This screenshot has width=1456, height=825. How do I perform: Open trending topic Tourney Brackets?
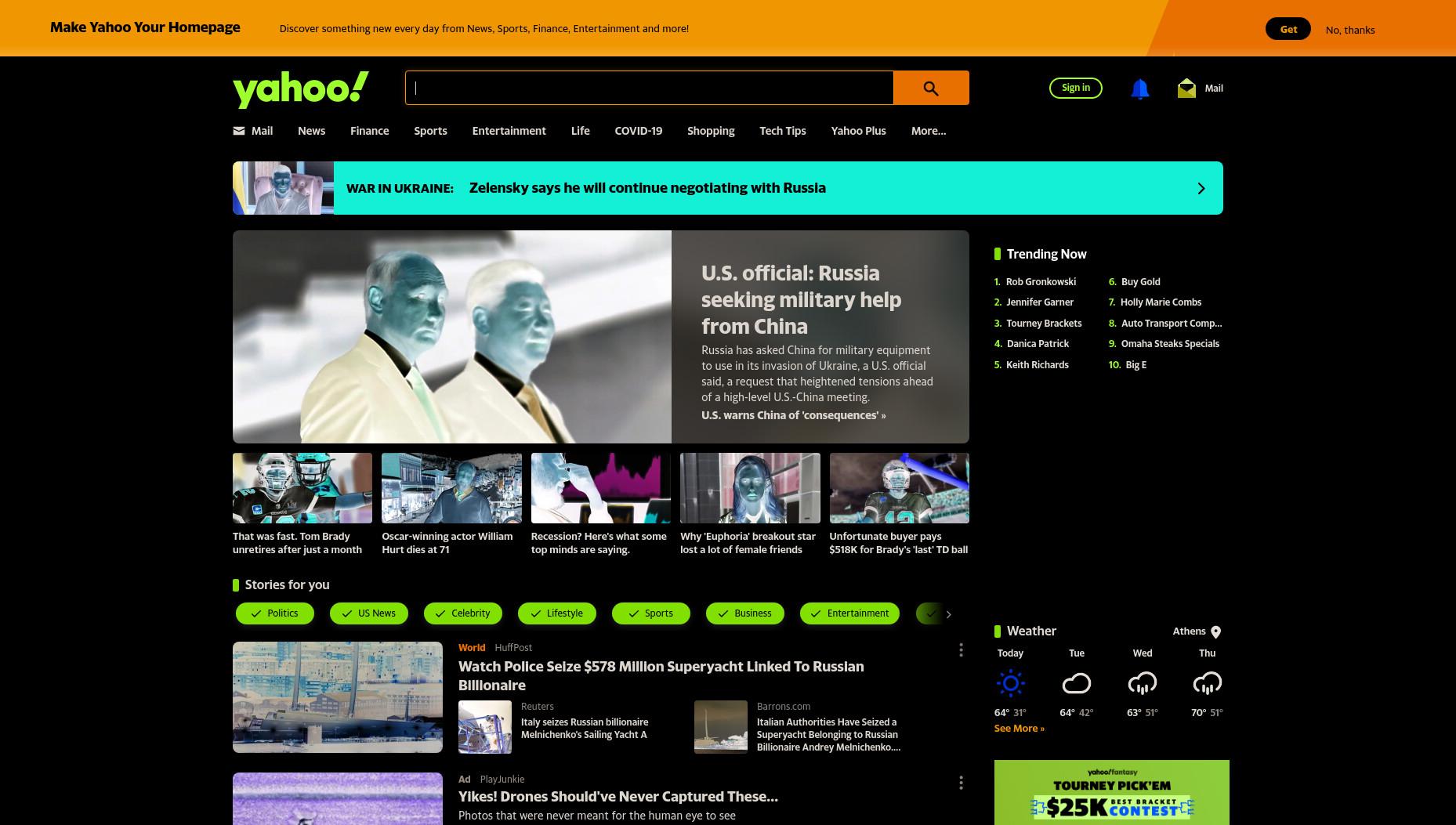1044,324
